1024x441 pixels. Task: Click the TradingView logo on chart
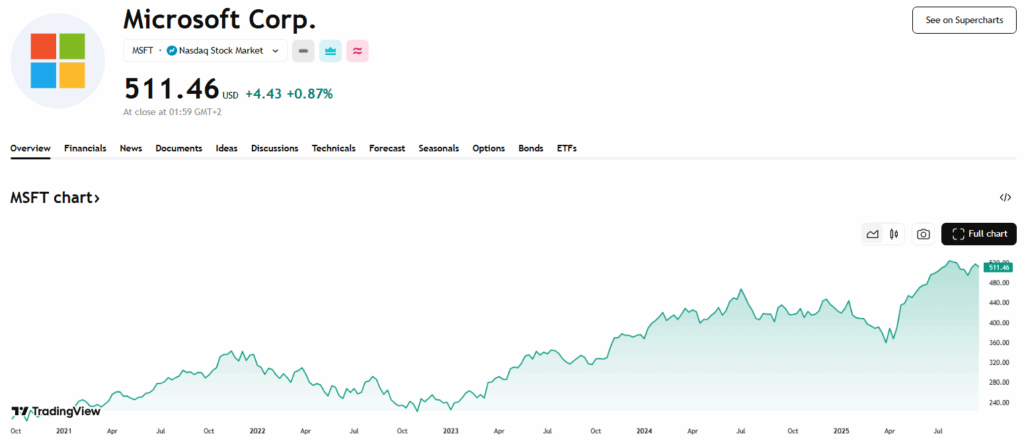50,411
